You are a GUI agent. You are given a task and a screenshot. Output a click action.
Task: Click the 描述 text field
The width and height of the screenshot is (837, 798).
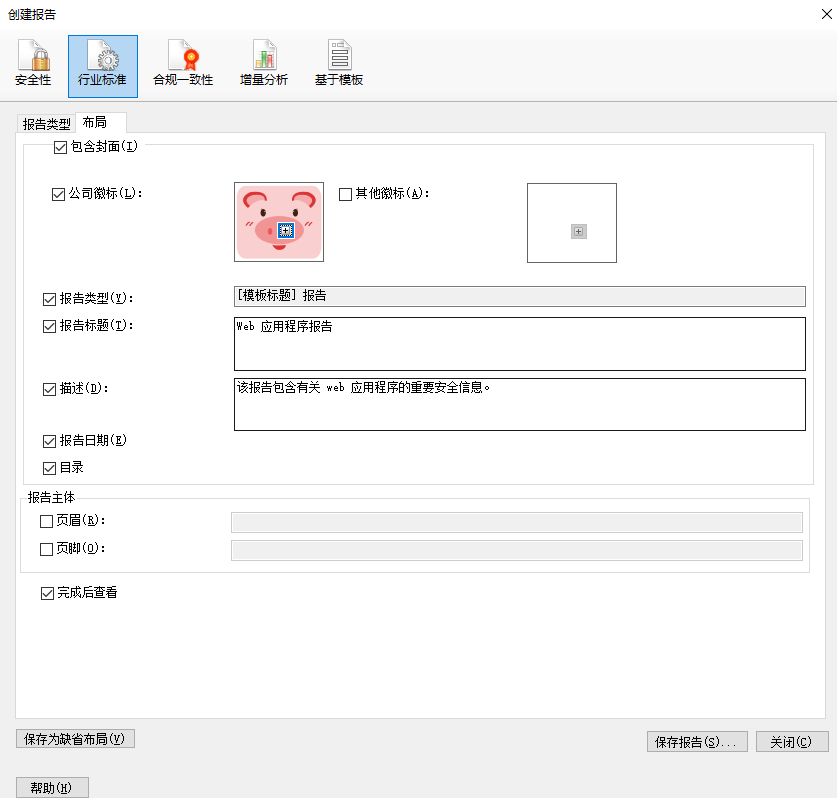tap(520, 405)
